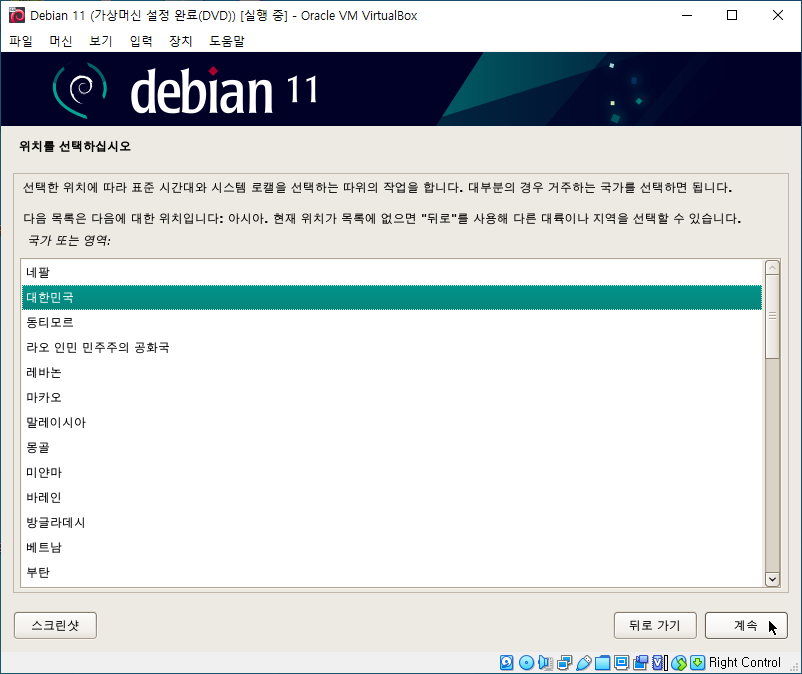Select 레바논 in the country list

tap(392, 373)
